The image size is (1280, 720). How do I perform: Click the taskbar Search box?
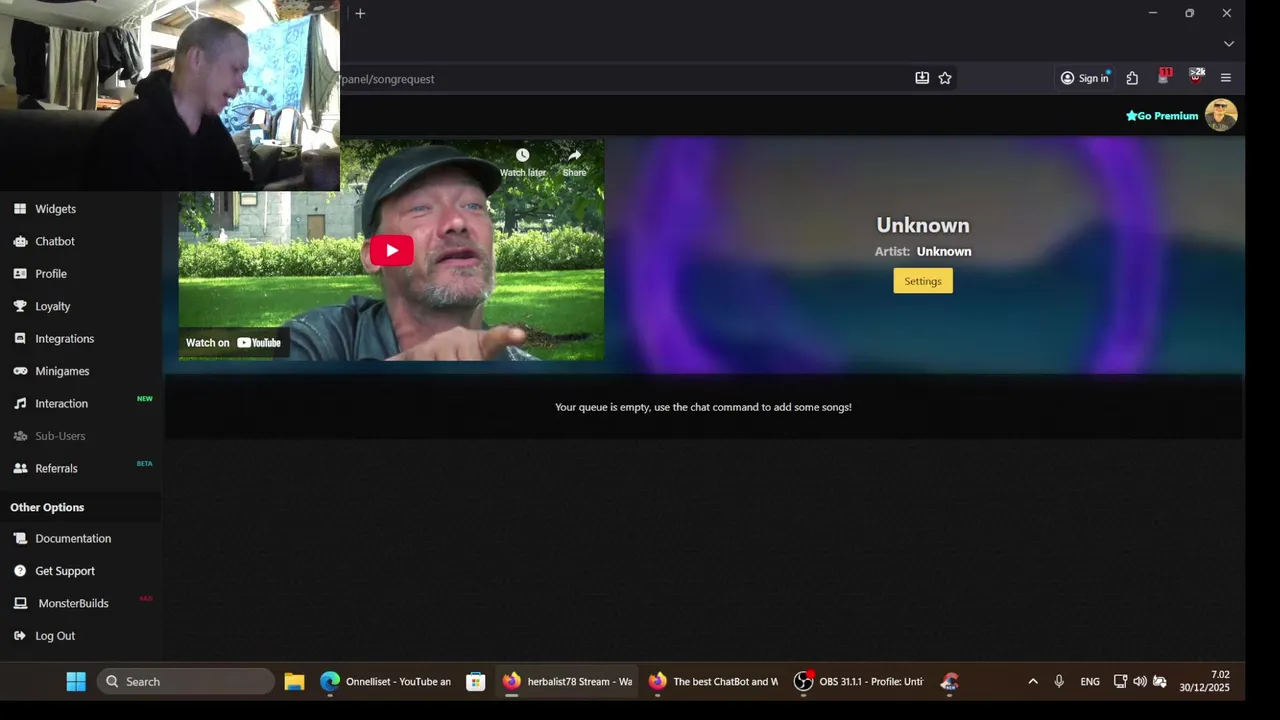pos(186,682)
